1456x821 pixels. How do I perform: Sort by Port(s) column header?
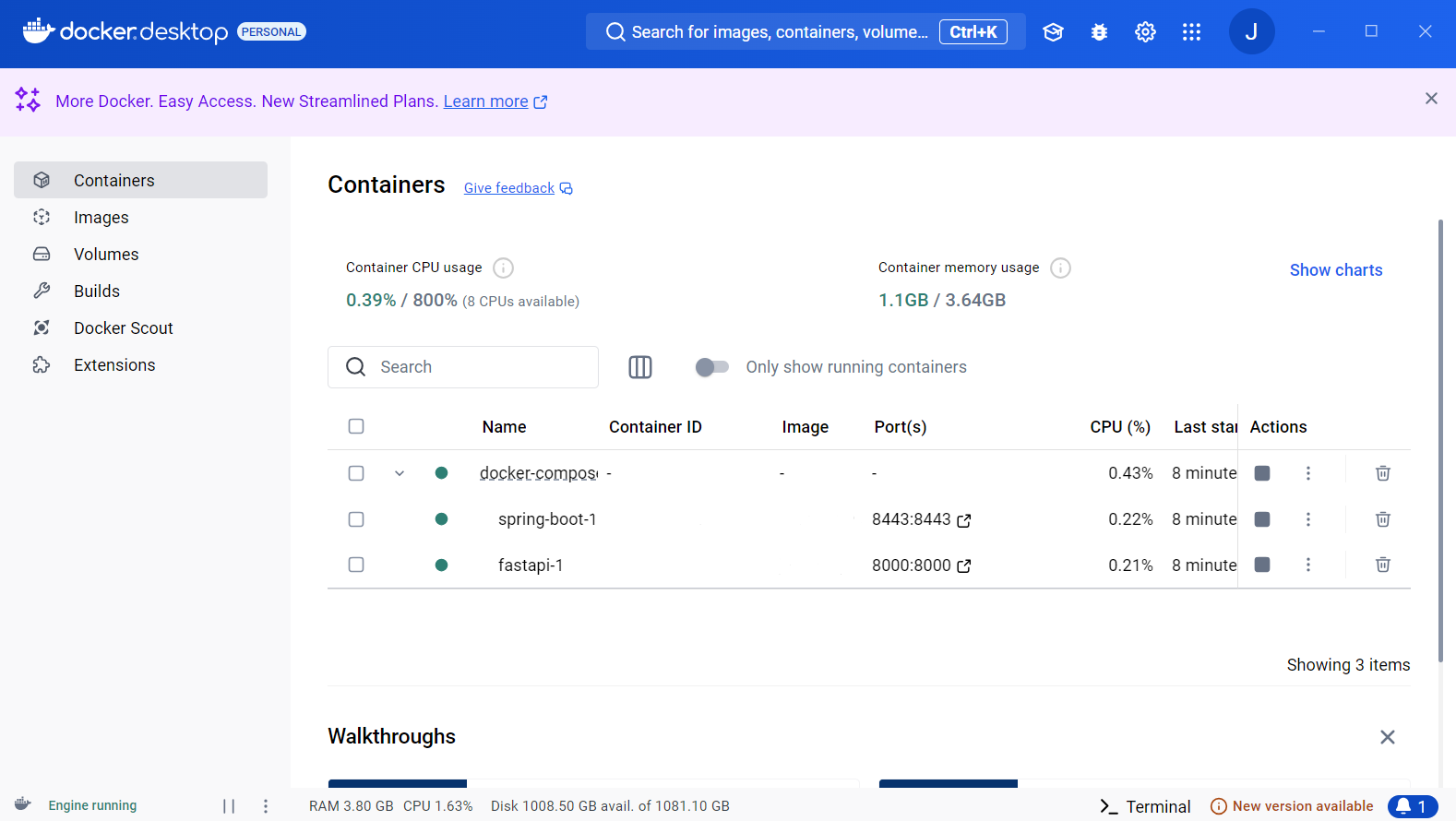tap(901, 427)
